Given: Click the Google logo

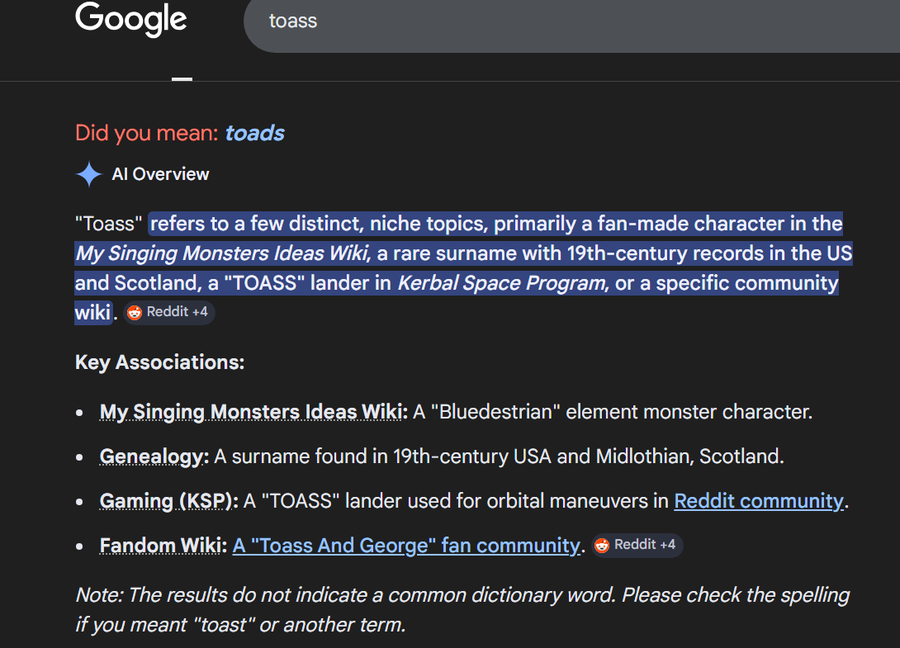Looking at the screenshot, I should [131, 19].
